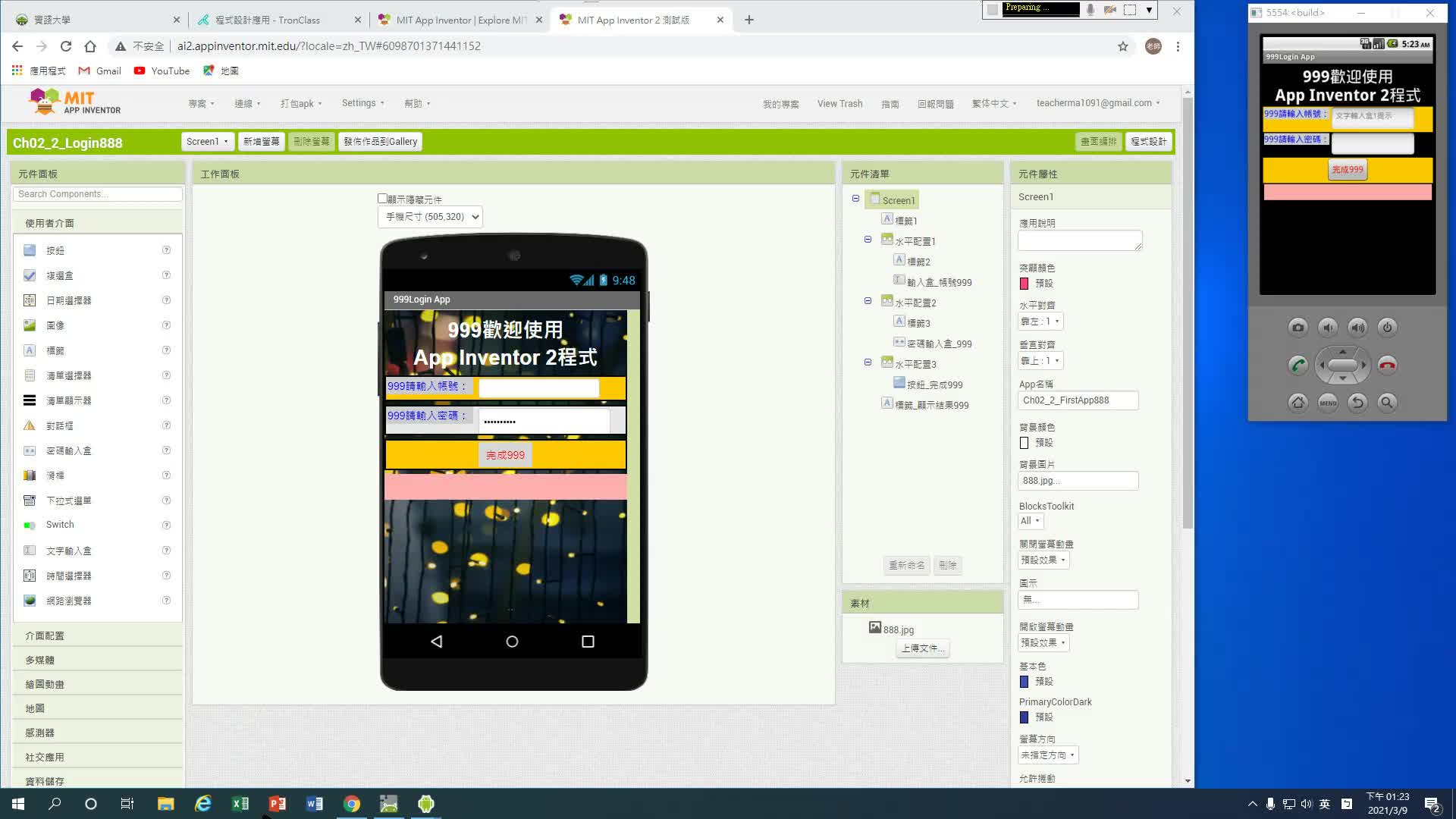
Task: Open the 我的專案 link
Action: point(780,104)
